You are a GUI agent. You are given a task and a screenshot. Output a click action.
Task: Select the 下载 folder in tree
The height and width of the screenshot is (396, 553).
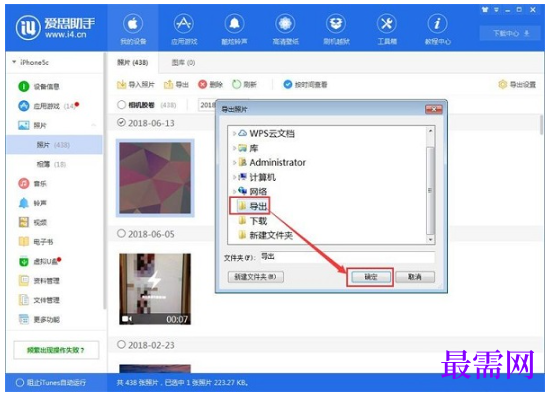pyautogui.click(x=253, y=221)
